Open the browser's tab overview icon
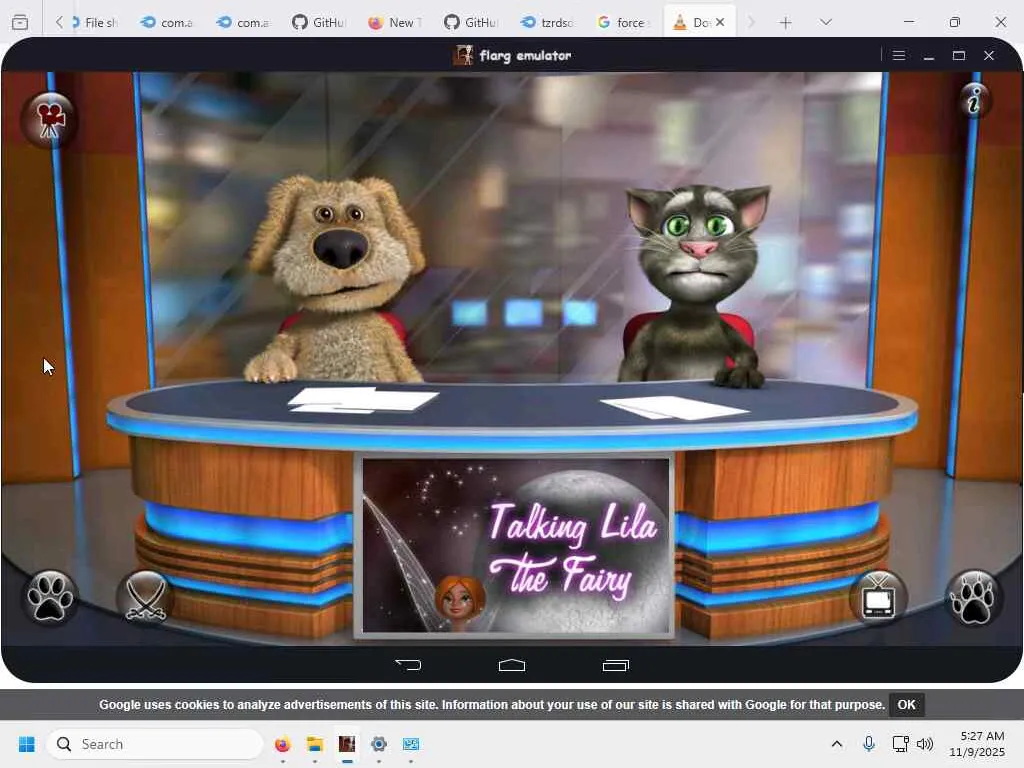The width and height of the screenshot is (1024, 768). pos(20,22)
